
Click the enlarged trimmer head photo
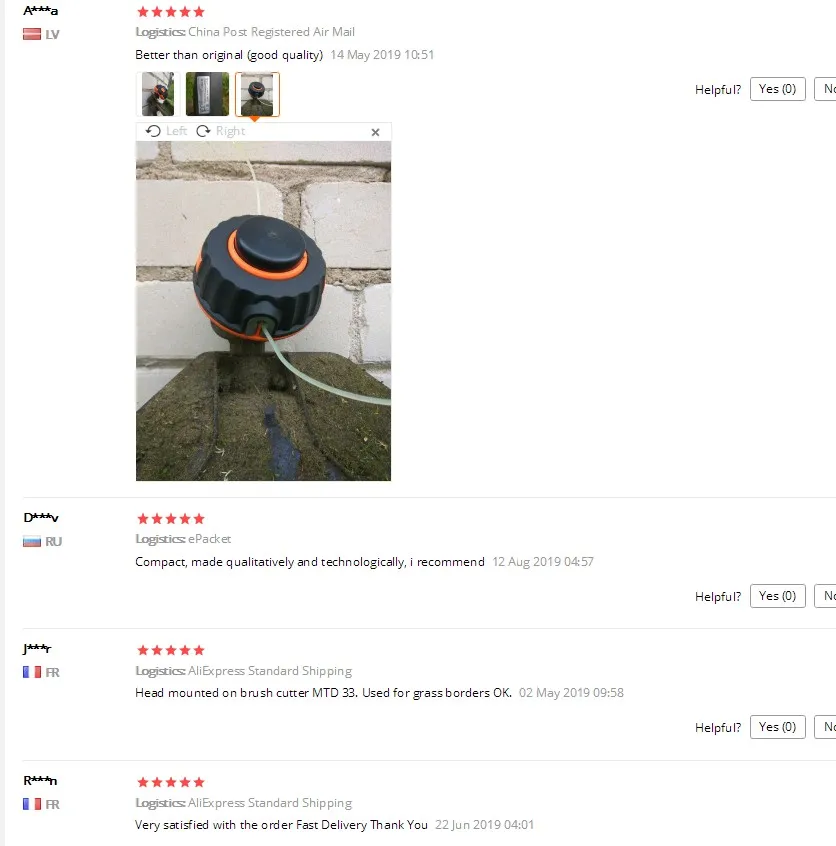coord(263,311)
